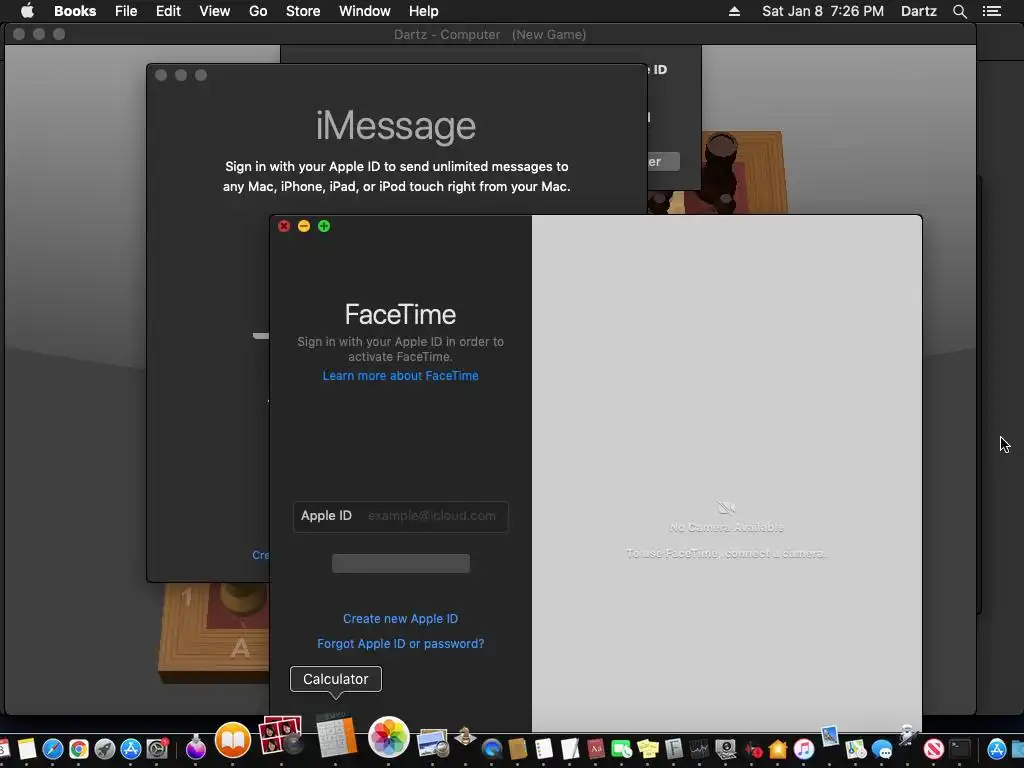Open Safari from the dock
Screen dimensions: 1024x768
[x=52, y=749]
